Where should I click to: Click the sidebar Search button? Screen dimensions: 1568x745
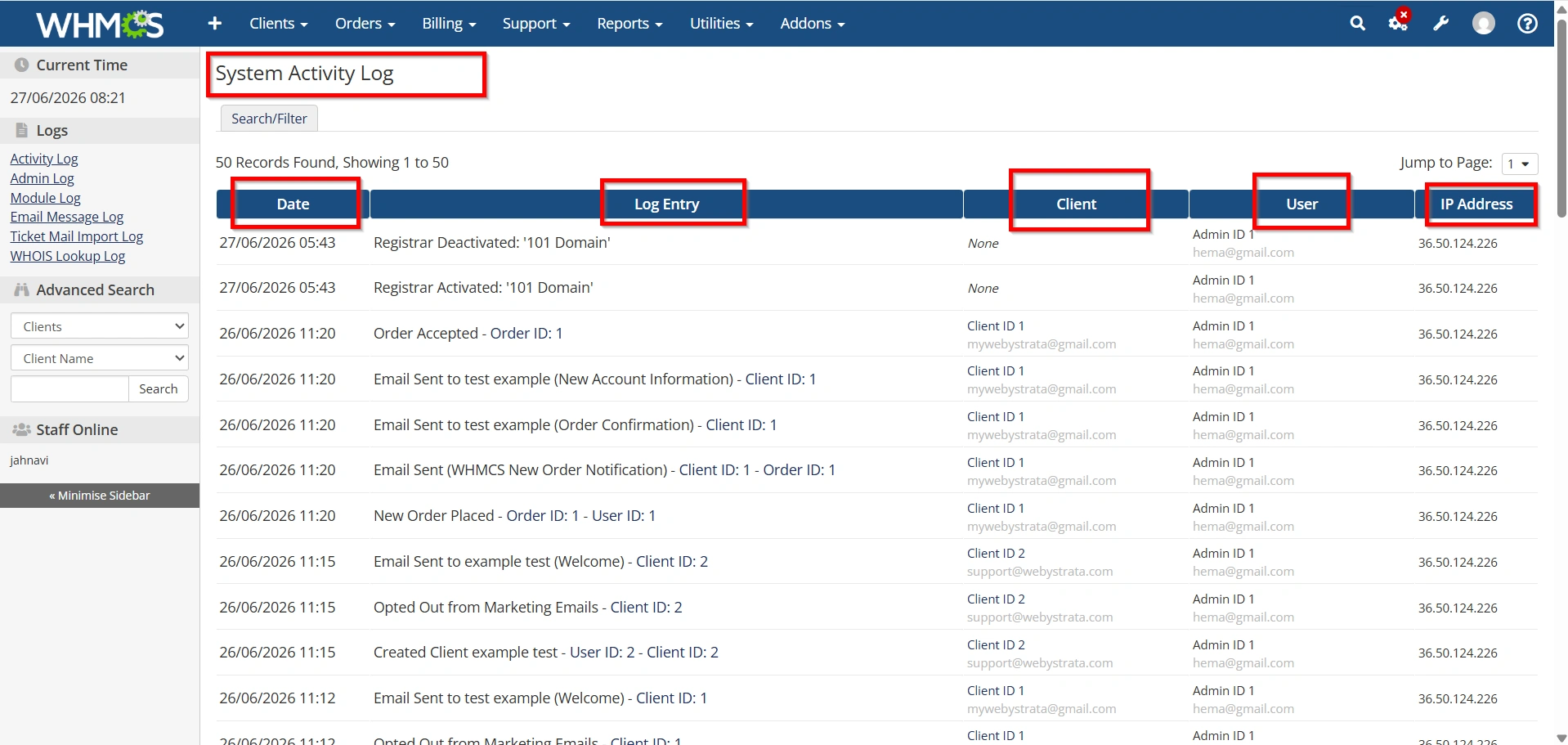coord(159,389)
